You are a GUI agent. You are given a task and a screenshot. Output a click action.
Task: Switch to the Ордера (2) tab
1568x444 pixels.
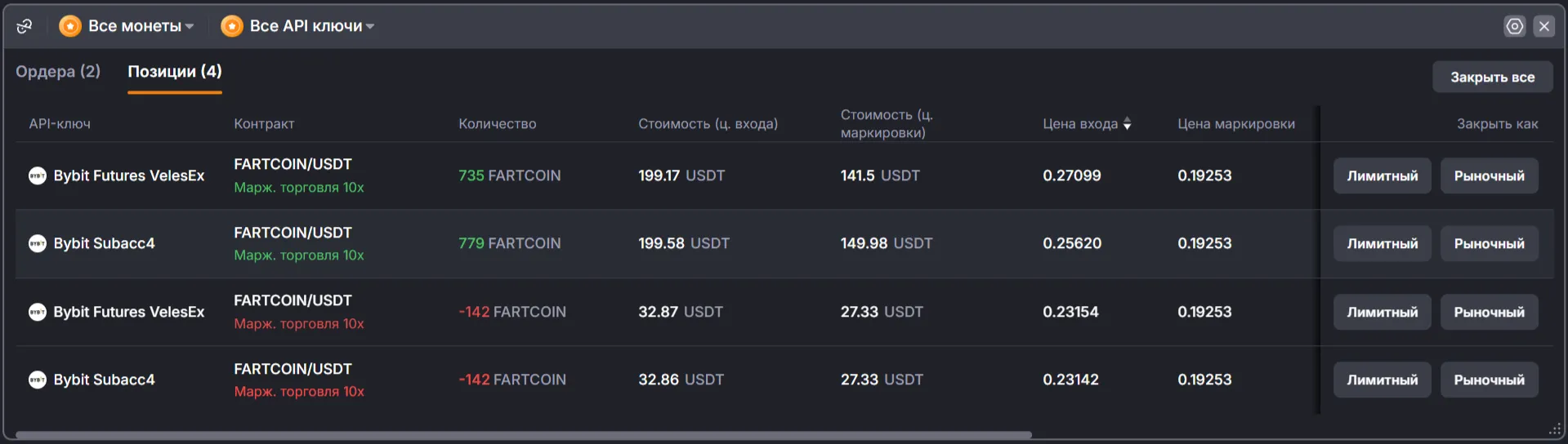point(58,71)
